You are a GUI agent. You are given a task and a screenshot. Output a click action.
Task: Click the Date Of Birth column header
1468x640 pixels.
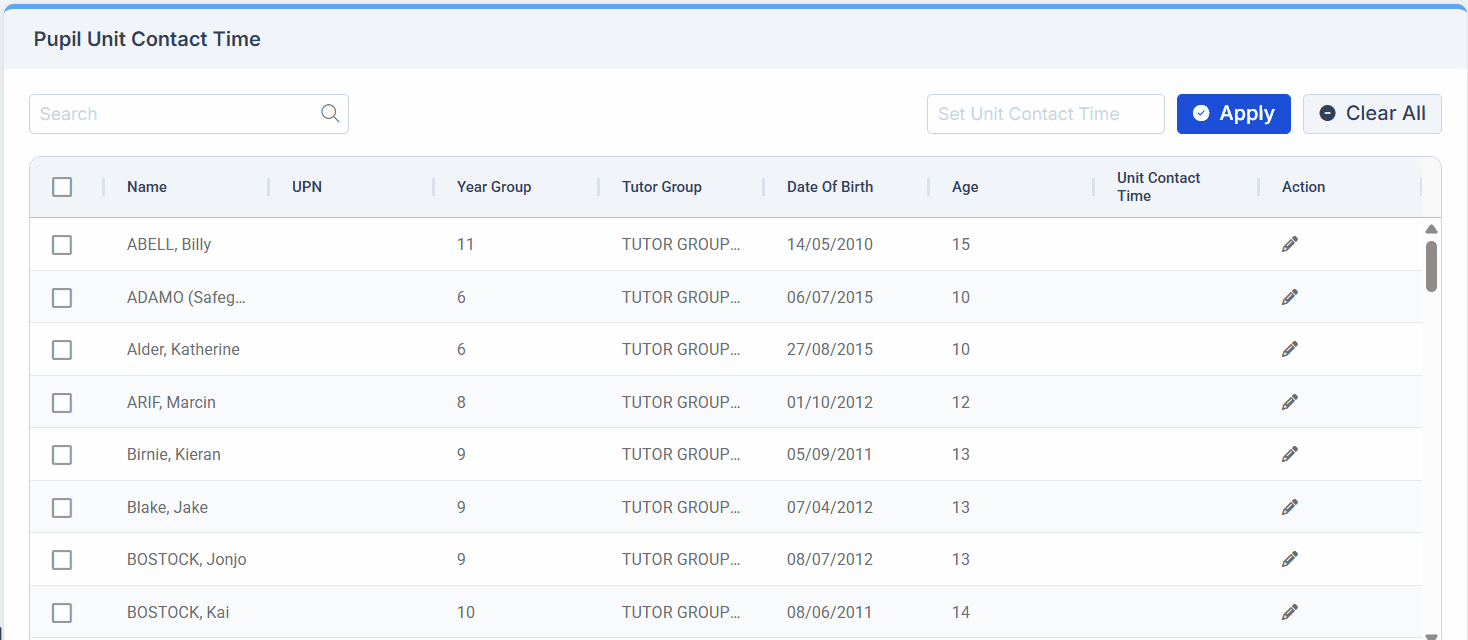[829, 187]
